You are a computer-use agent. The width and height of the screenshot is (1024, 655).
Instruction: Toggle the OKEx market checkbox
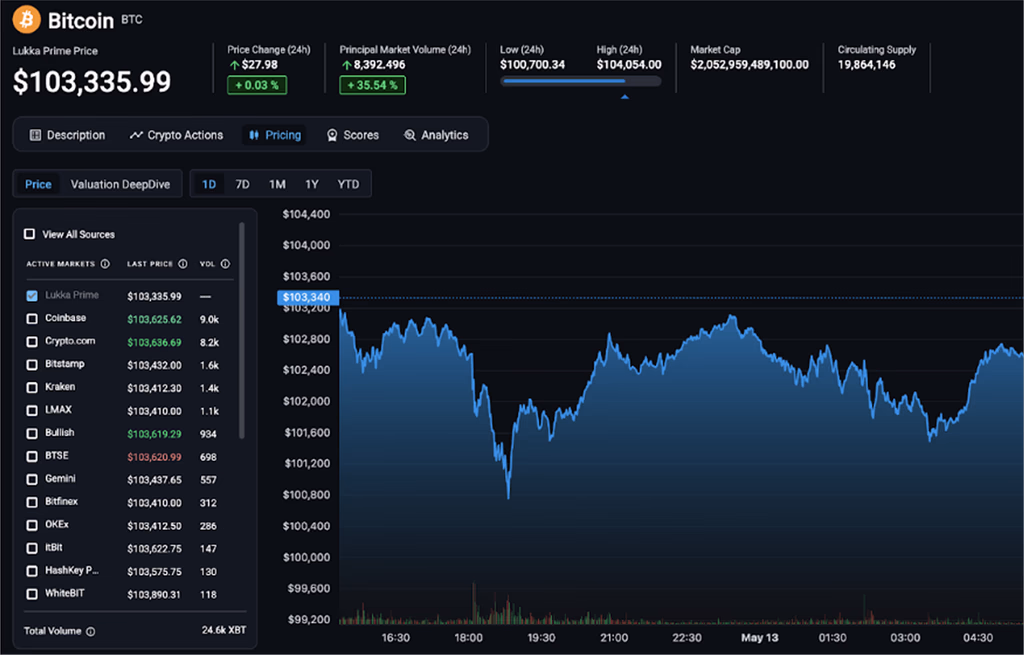coord(31,525)
